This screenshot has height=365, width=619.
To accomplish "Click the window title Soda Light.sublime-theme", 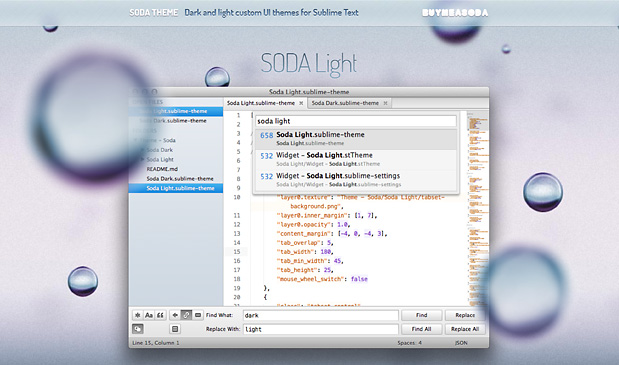I will click(309, 92).
